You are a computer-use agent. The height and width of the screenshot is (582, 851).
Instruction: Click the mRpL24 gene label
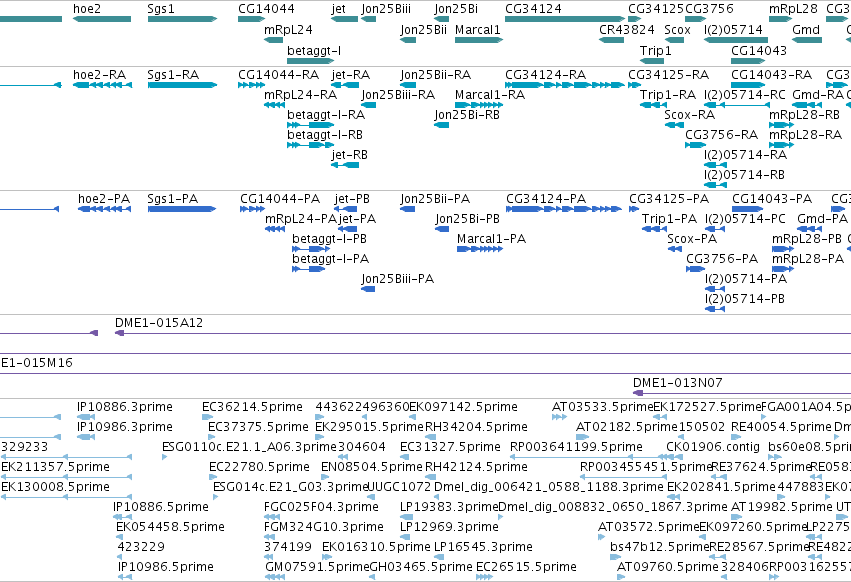click(x=288, y=29)
